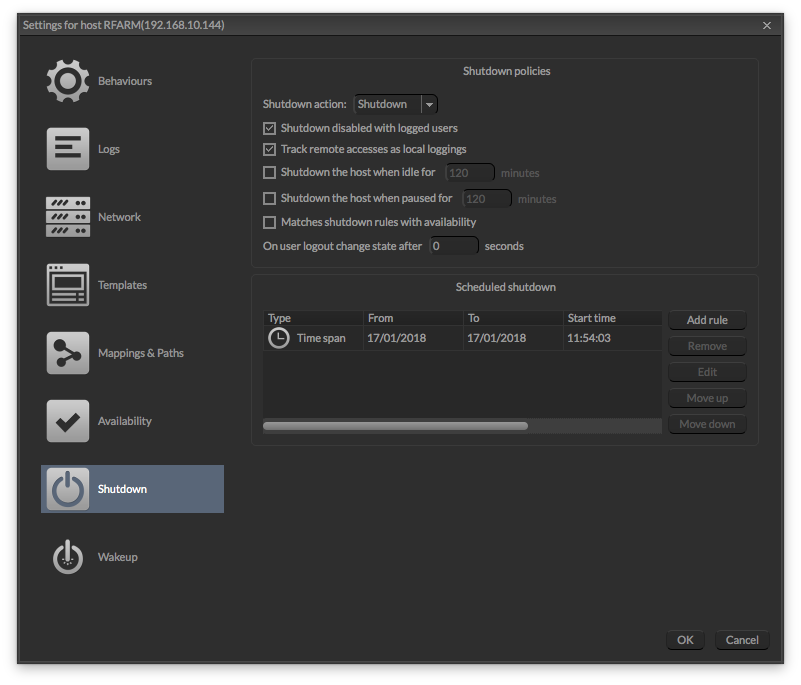The width and height of the screenshot is (801, 685).
Task: Select the Logs section icon
Action: coord(67,148)
